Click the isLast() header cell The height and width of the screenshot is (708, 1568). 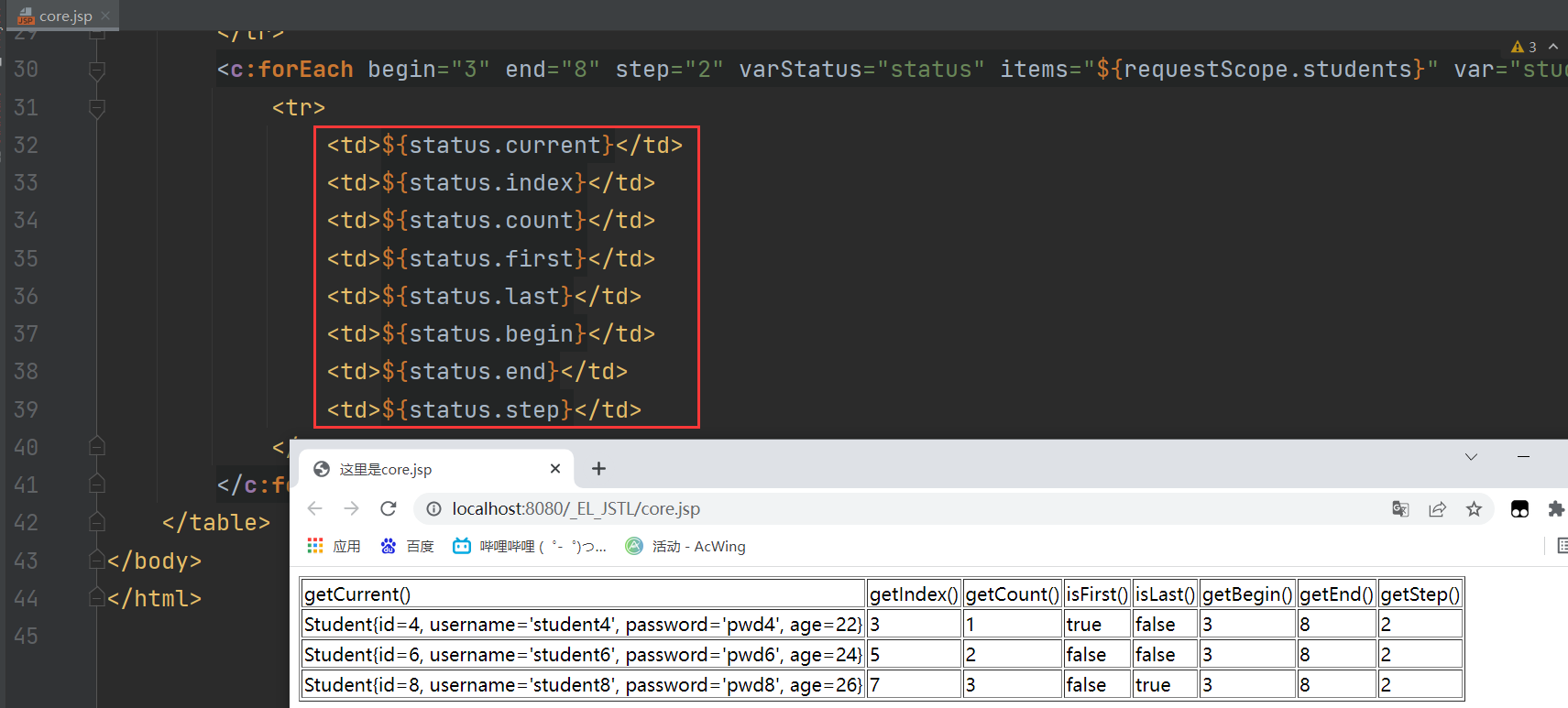1165,594
